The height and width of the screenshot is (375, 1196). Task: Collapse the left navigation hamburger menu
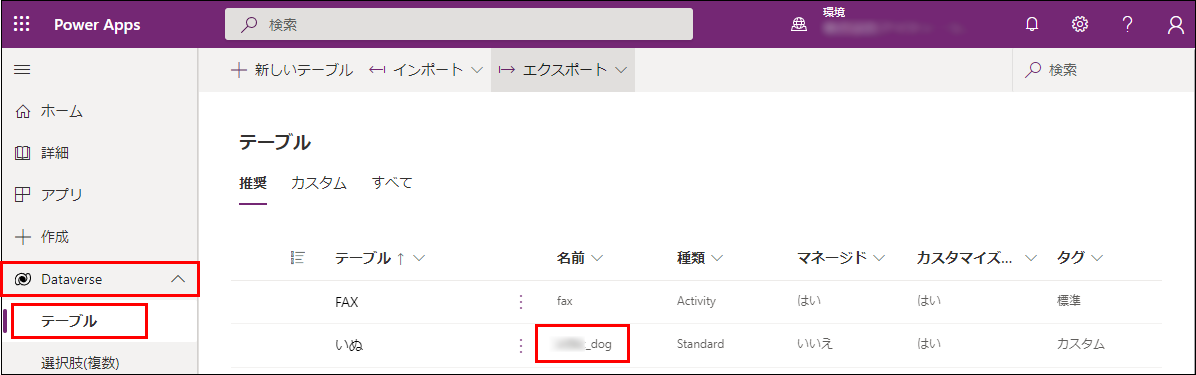[23, 69]
